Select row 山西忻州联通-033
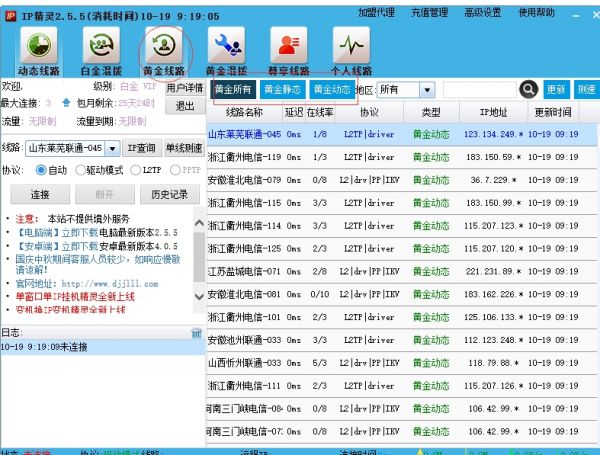Viewport: 600px width, 455px height. click(402, 363)
